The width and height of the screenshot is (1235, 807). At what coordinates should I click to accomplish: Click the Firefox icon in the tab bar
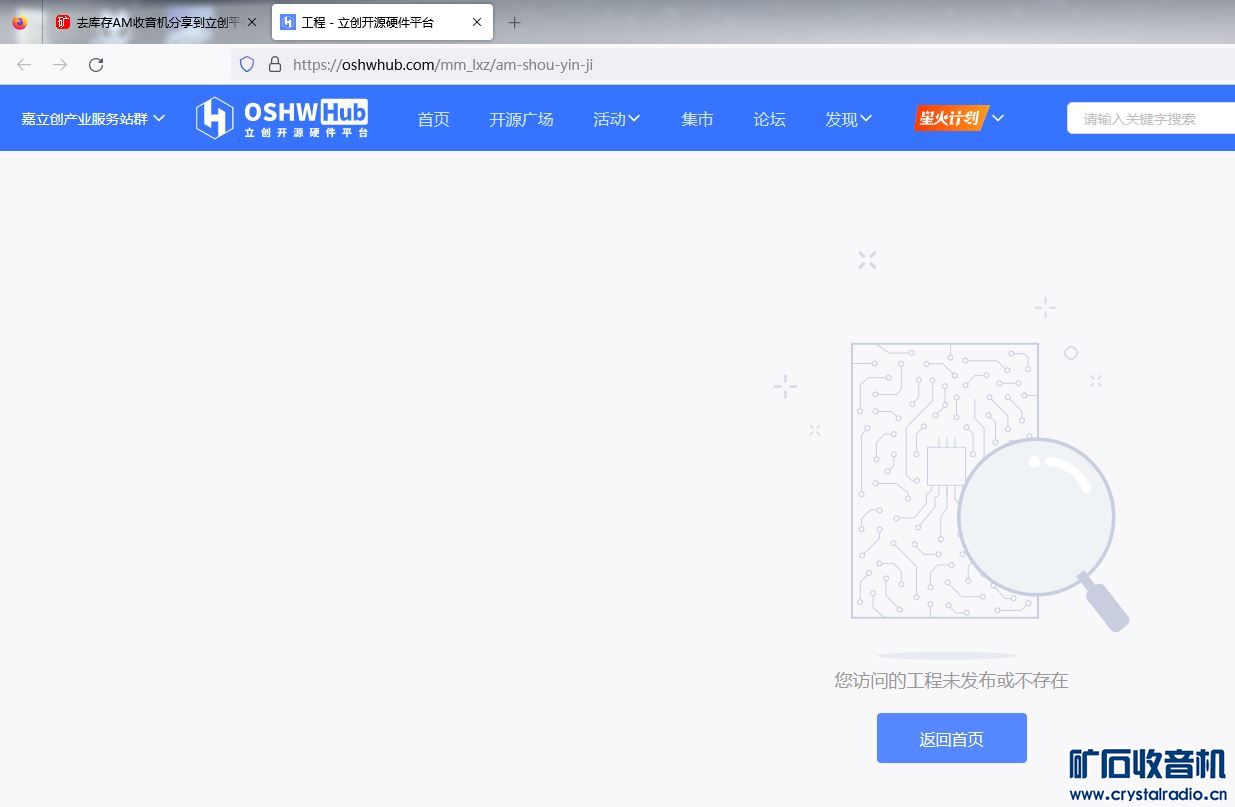tap(20, 22)
